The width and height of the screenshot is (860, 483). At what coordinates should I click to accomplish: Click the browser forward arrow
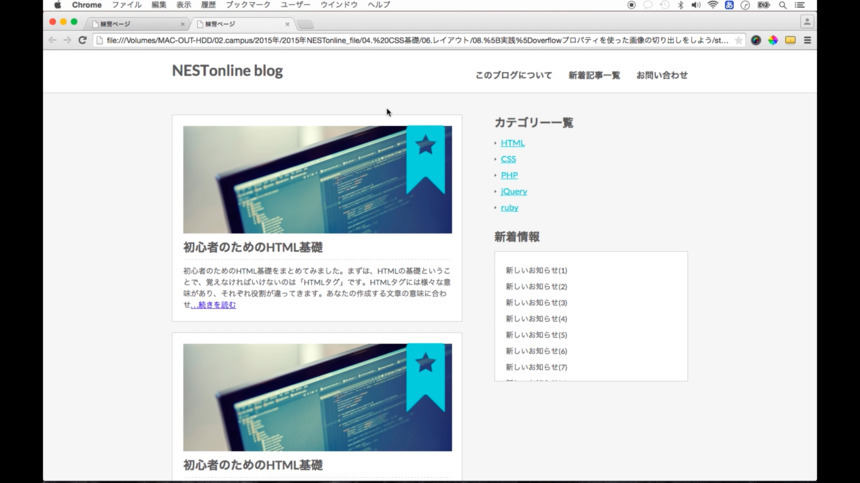click(67, 40)
